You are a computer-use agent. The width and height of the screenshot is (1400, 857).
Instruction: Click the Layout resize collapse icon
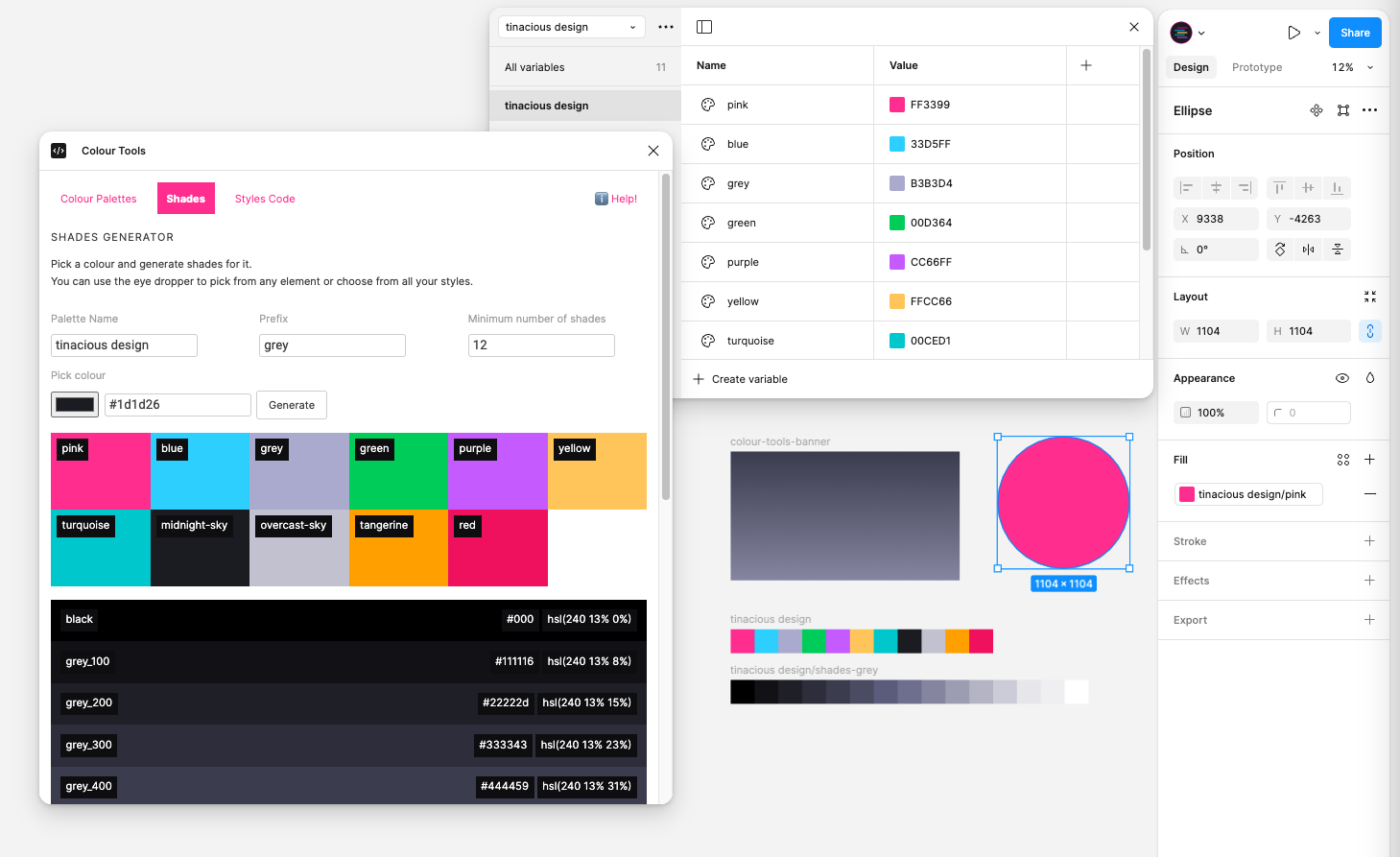point(1370,297)
